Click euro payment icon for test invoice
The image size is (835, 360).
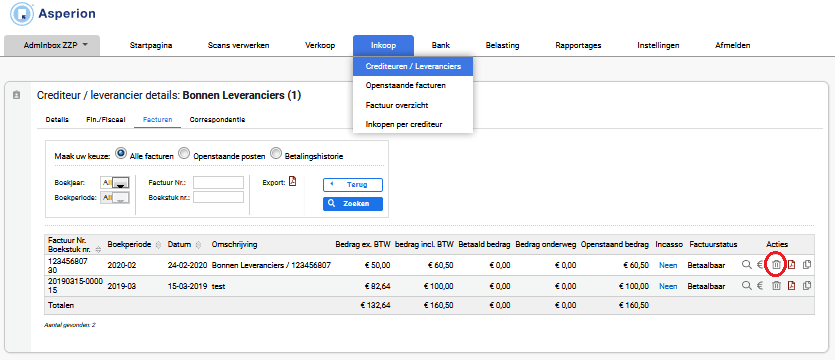(x=760, y=286)
